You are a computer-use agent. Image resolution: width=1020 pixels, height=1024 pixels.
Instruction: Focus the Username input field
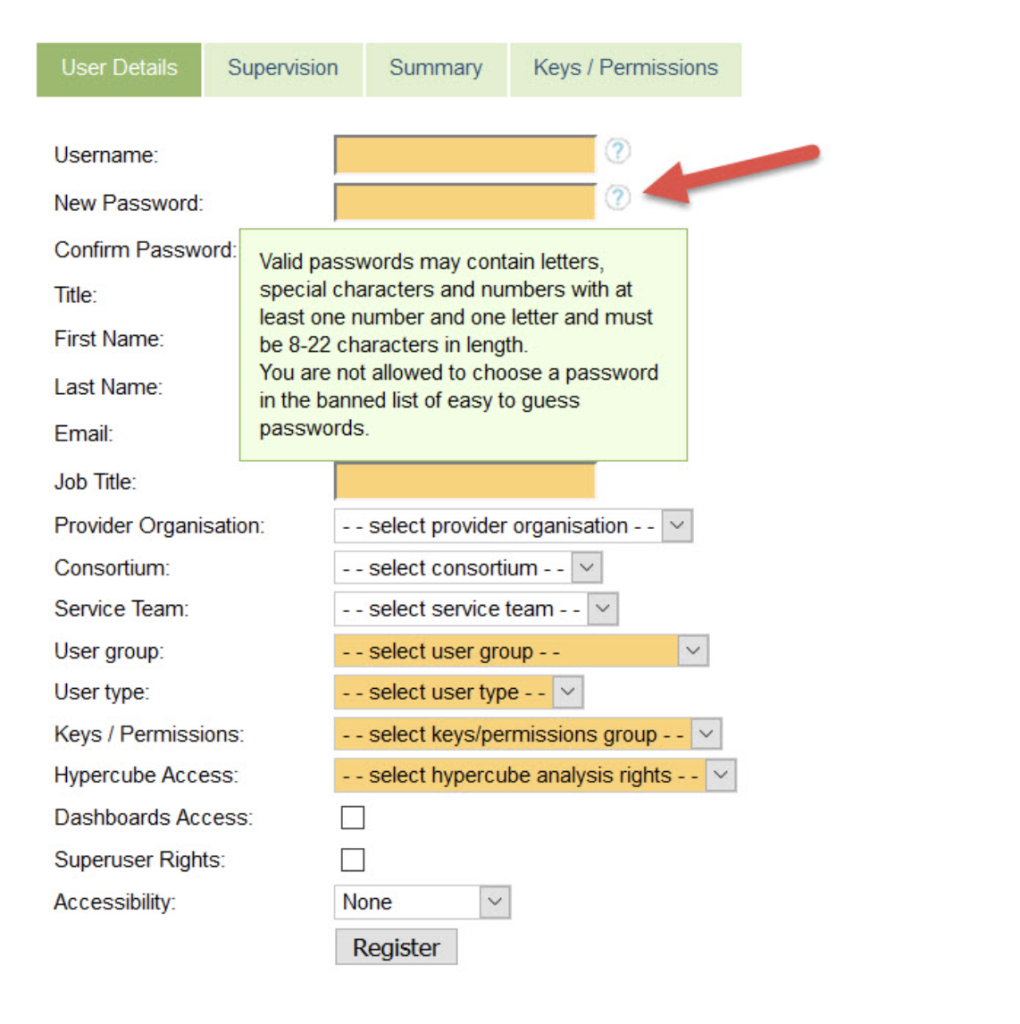(x=465, y=155)
